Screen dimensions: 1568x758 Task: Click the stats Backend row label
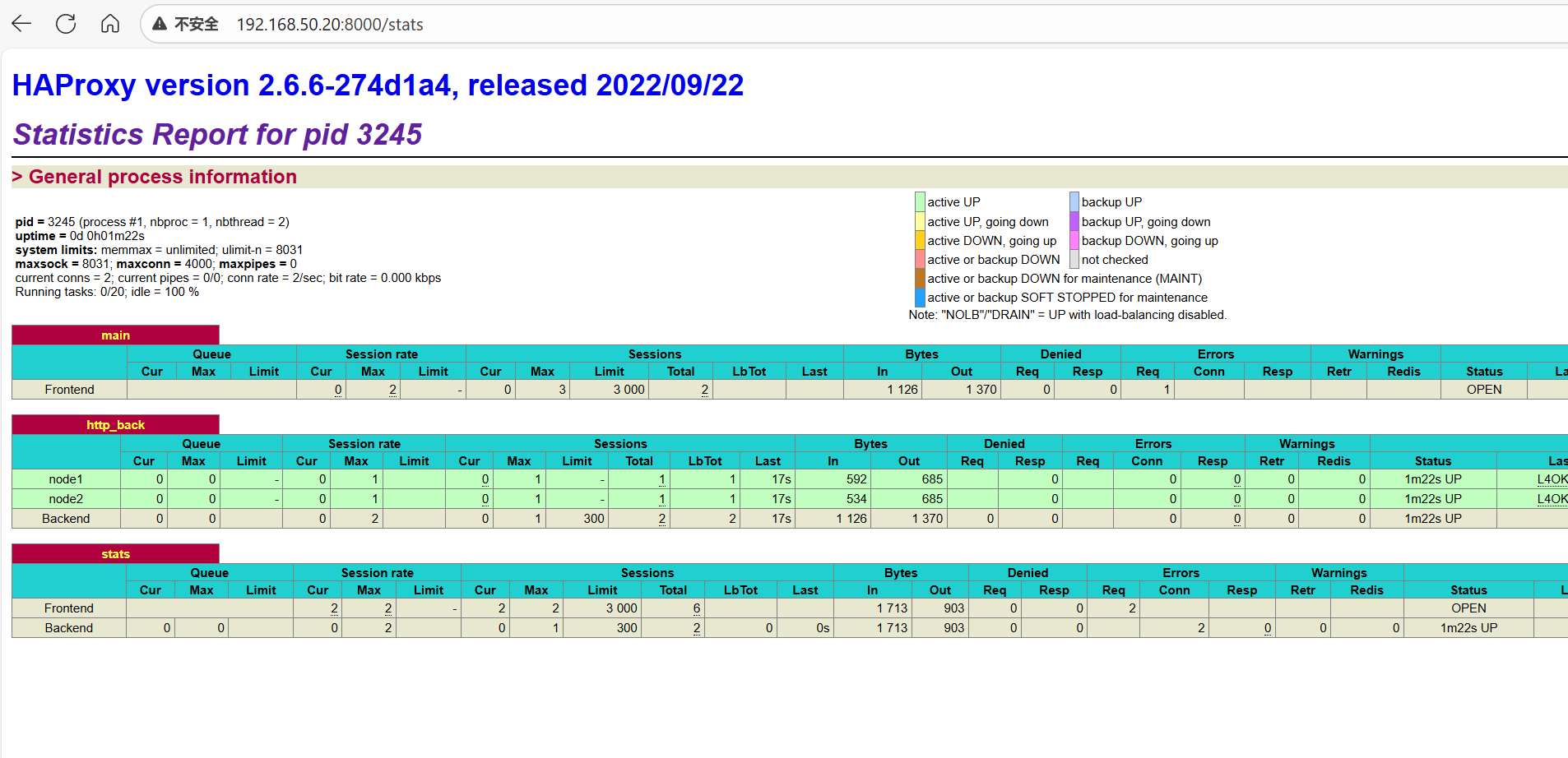[69, 628]
